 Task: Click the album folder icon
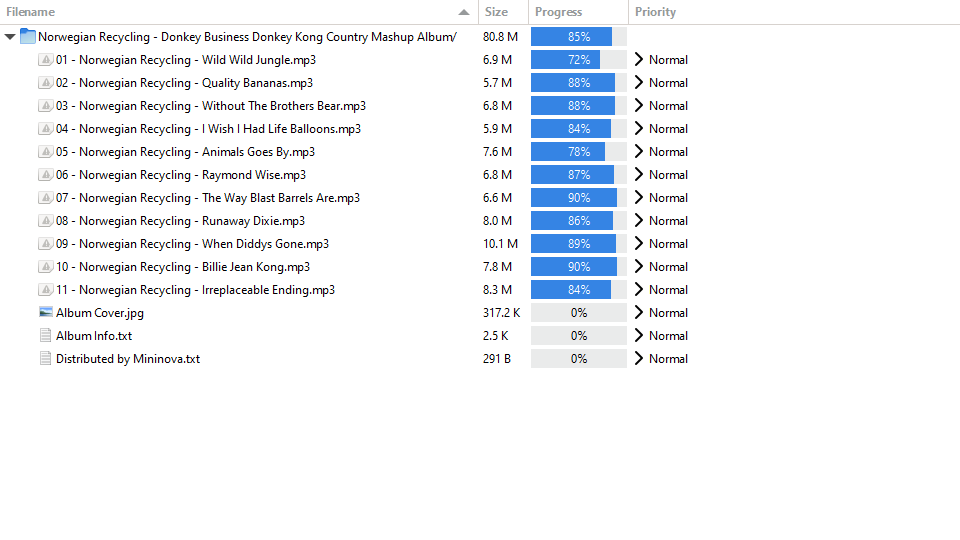[28, 36]
